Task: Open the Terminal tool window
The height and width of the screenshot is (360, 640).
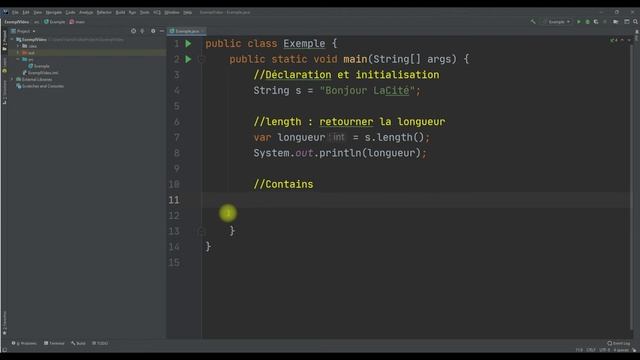Action: coord(54,343)
